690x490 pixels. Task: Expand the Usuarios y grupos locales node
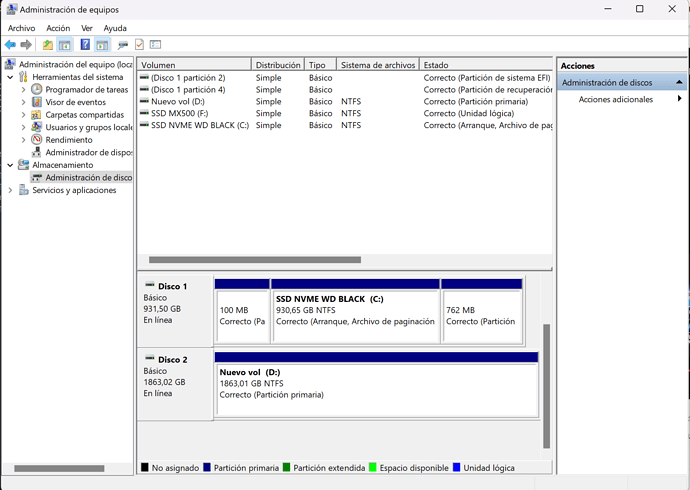click(23, 127)
